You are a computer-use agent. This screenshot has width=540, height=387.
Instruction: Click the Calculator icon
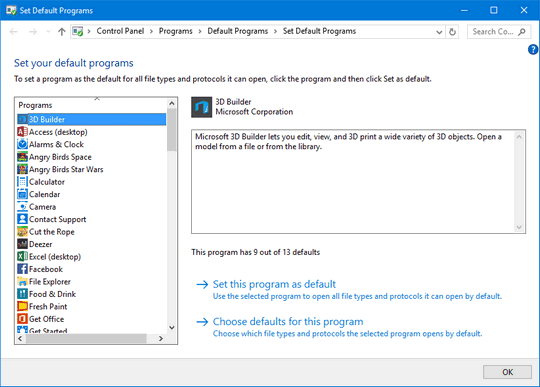(22, 182)
